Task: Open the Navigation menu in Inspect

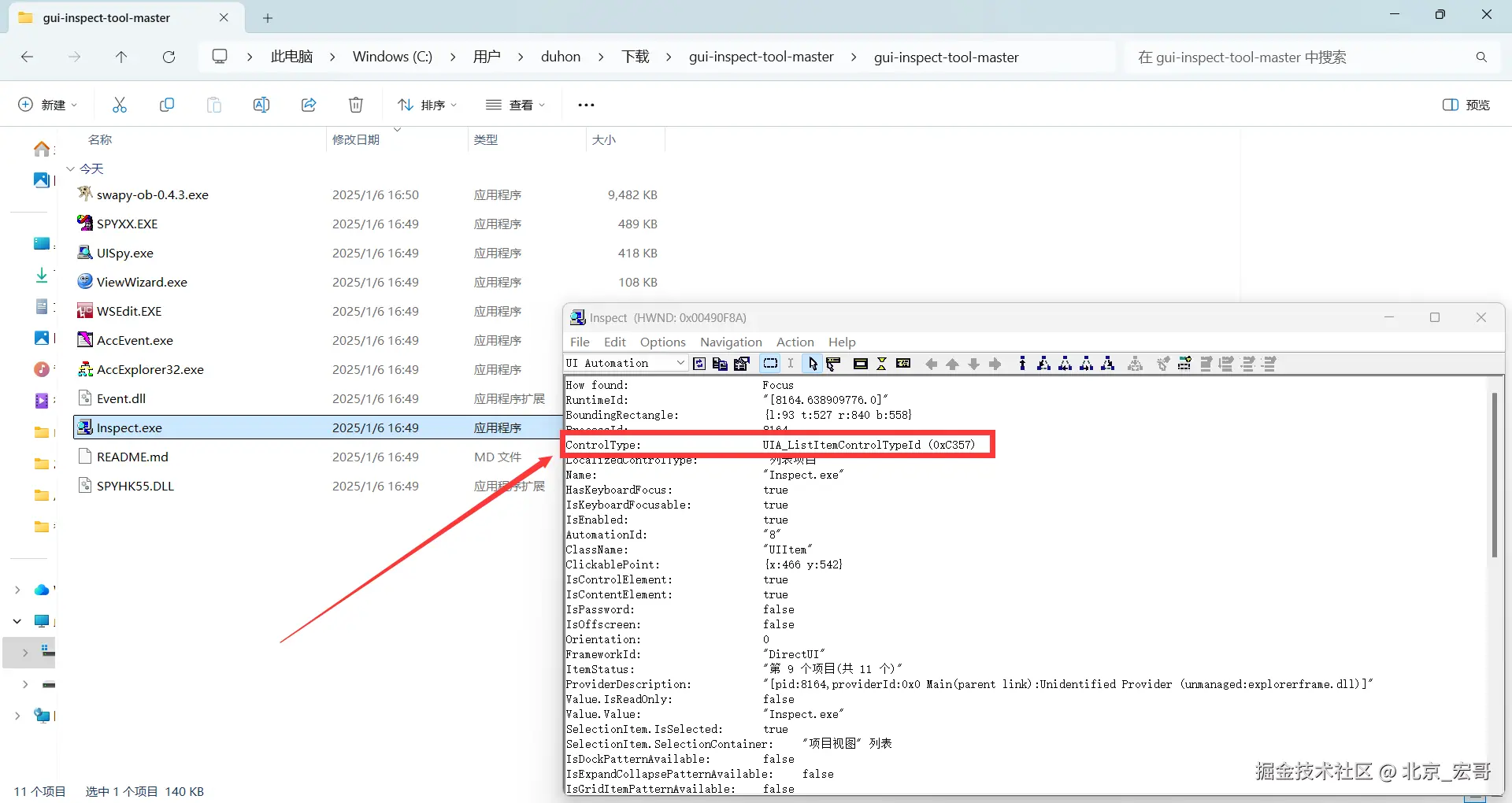Action: [731, 342]
